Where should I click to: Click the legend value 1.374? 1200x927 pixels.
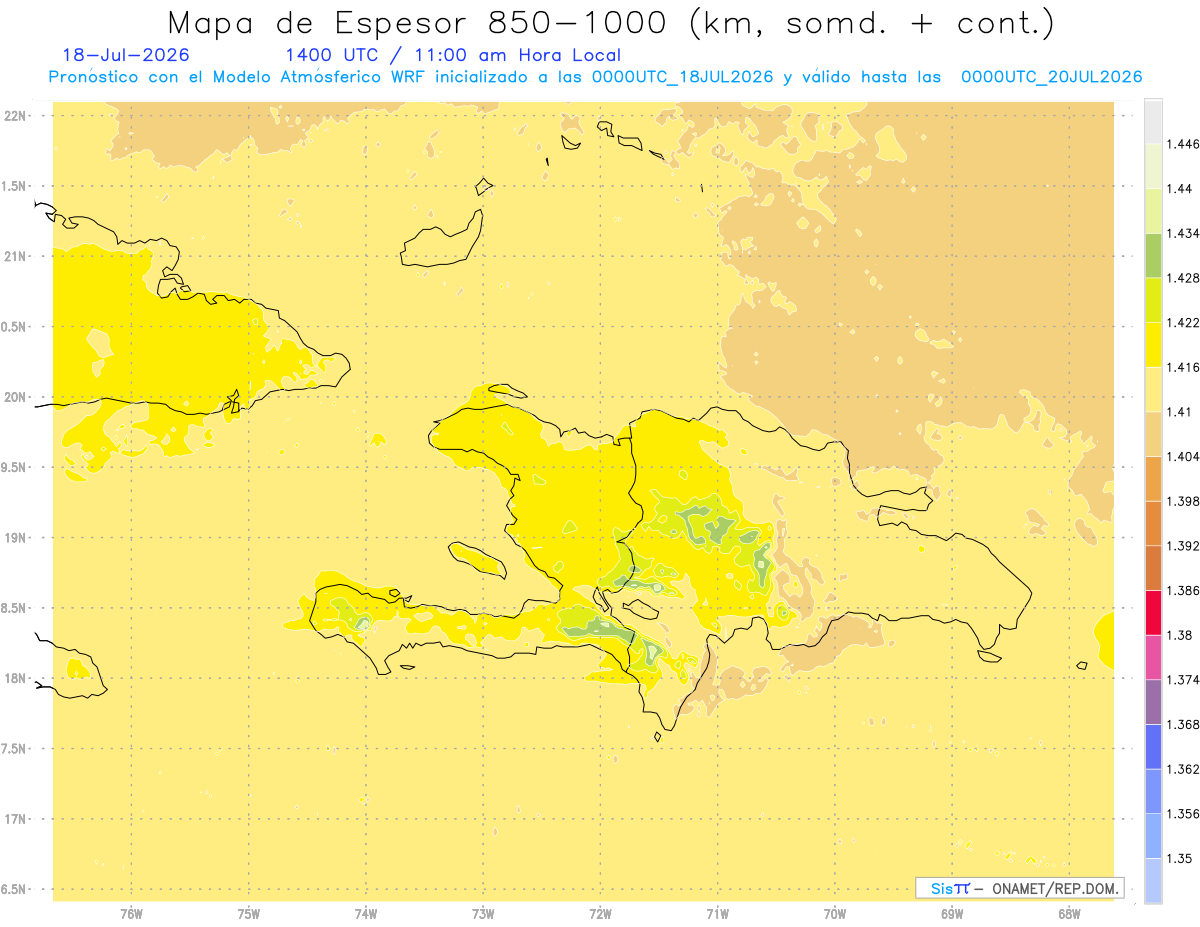[1184, 680]
